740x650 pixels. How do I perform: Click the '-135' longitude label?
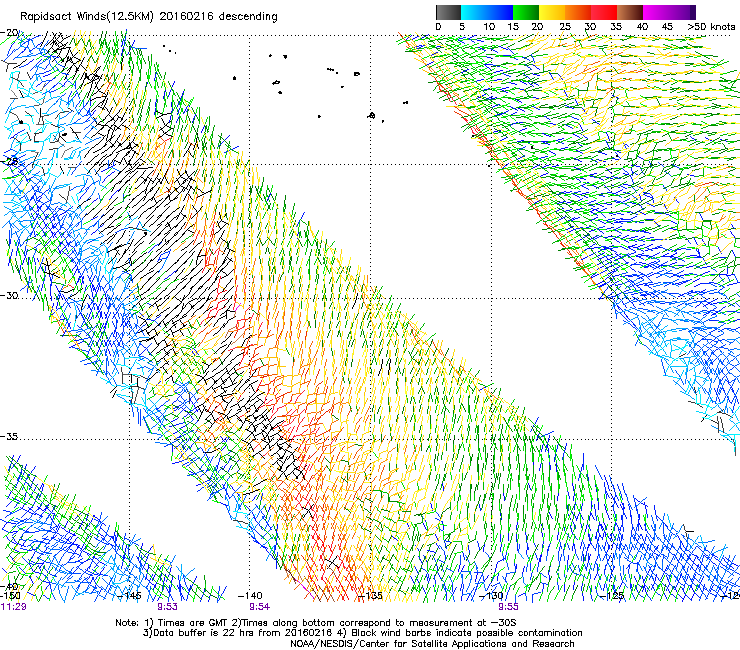coord(370,596)
